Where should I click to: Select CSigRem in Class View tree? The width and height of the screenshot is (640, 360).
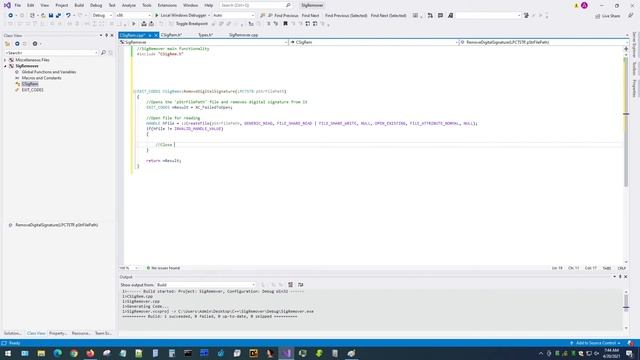pyautogui.click(x=30, y=84)
